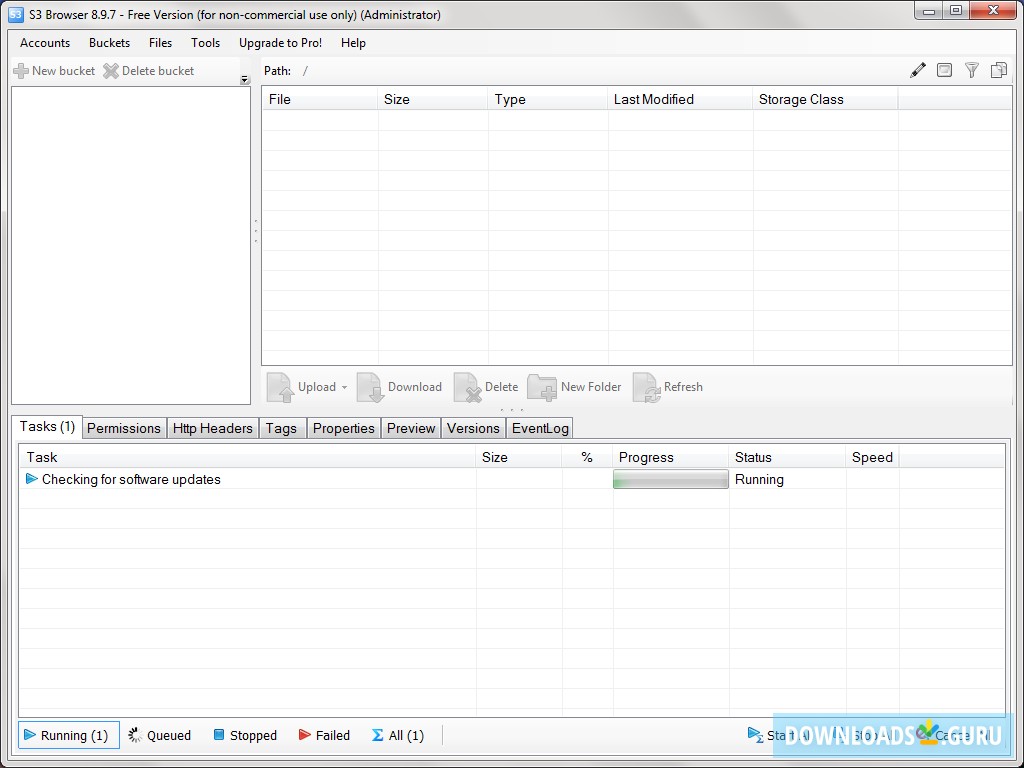Screen dimensions: 1024x768
Task: Click the copy path pages icon
Action: pyautogui.click(x=999, y=70)
